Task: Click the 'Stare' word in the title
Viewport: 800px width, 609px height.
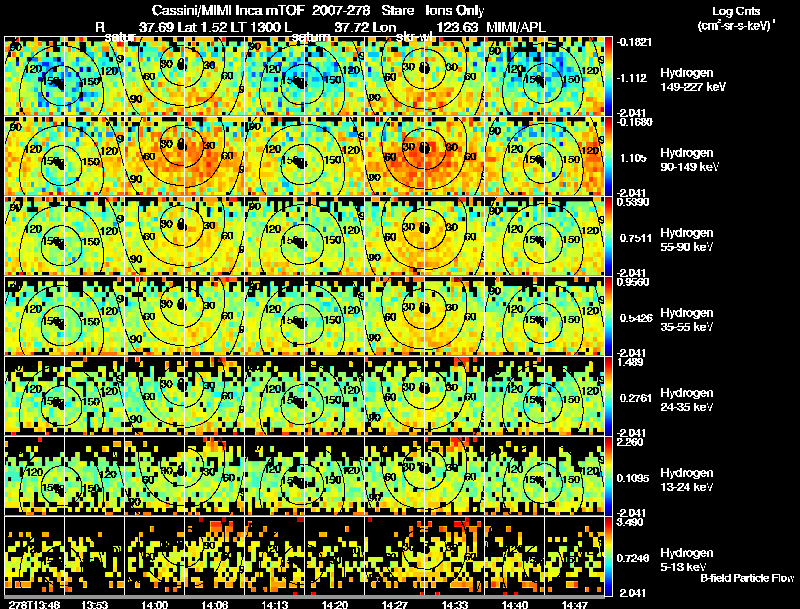Action: pos(397,10)
